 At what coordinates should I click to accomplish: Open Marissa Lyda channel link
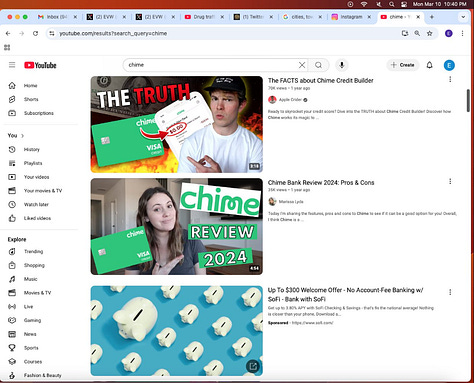pos(291,202)
